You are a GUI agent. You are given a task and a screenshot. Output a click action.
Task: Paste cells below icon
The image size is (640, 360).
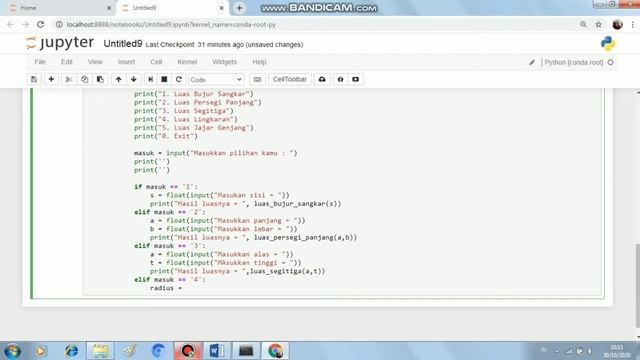click(100, 79)
